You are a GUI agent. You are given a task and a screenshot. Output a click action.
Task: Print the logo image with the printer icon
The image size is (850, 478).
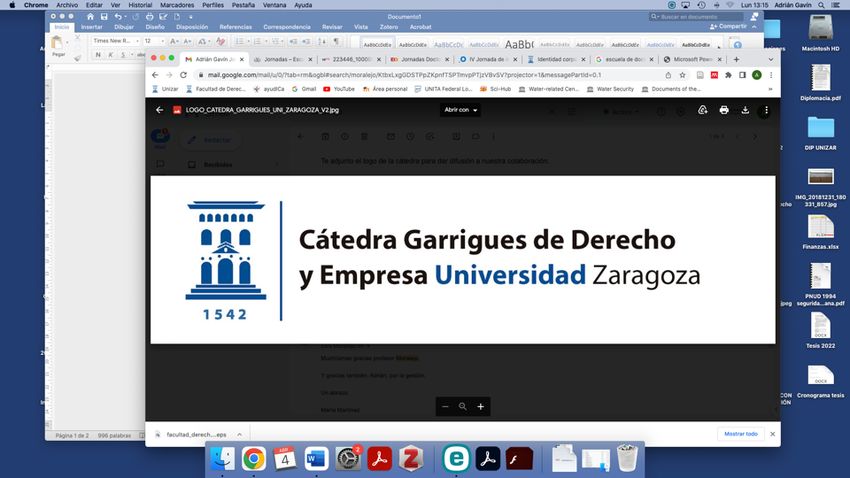pyautogui.click(x=724, y=110)
